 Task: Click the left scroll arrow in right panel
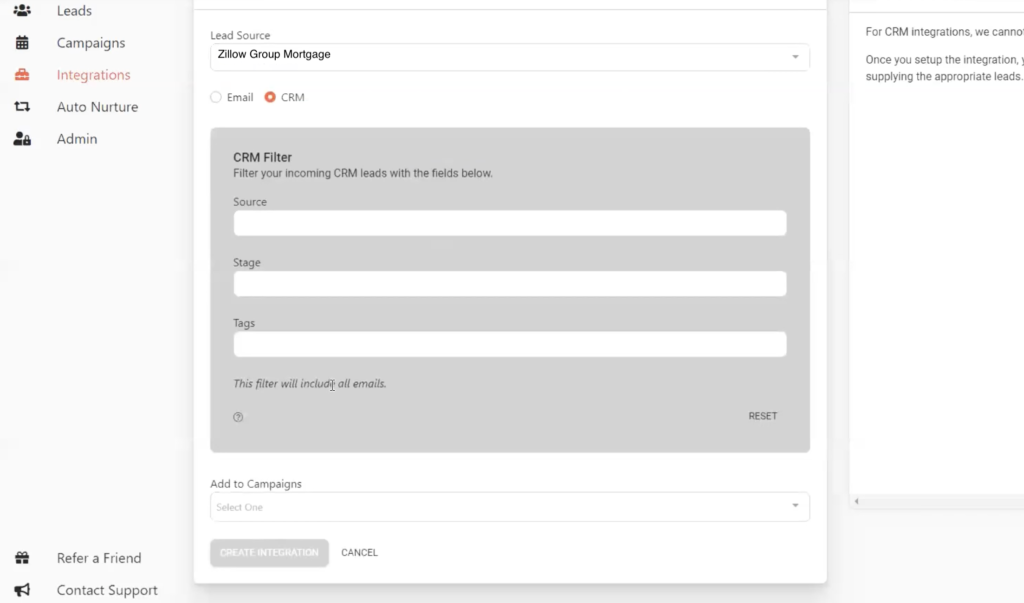click(857, 501)
